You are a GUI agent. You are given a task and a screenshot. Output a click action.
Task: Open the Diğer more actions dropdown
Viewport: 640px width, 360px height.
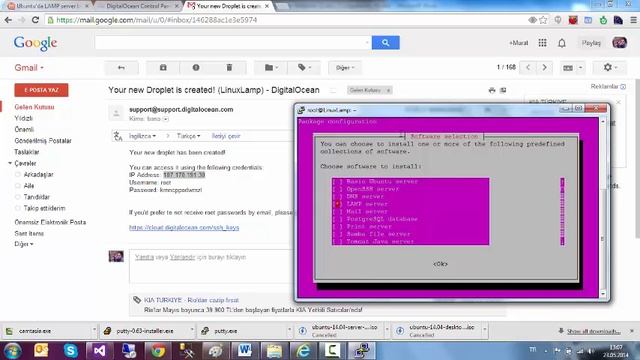click(x=345, y=68)
